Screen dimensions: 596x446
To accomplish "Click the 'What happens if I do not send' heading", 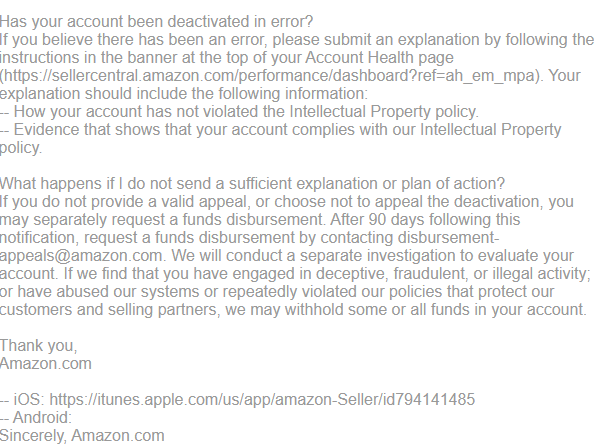I will pos(252,184).
